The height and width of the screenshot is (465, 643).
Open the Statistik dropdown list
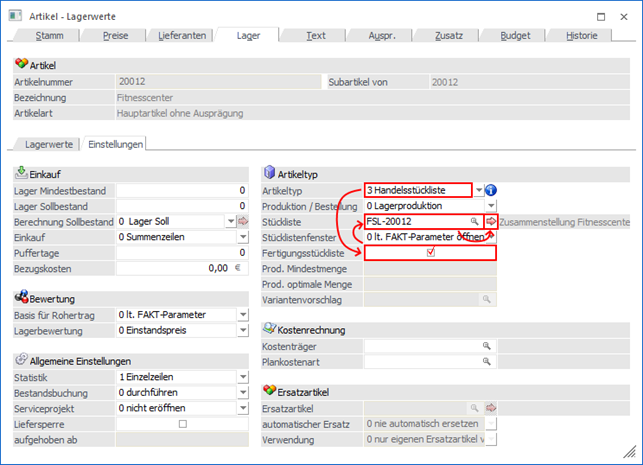pyautogui.click(x=242, y=377)
